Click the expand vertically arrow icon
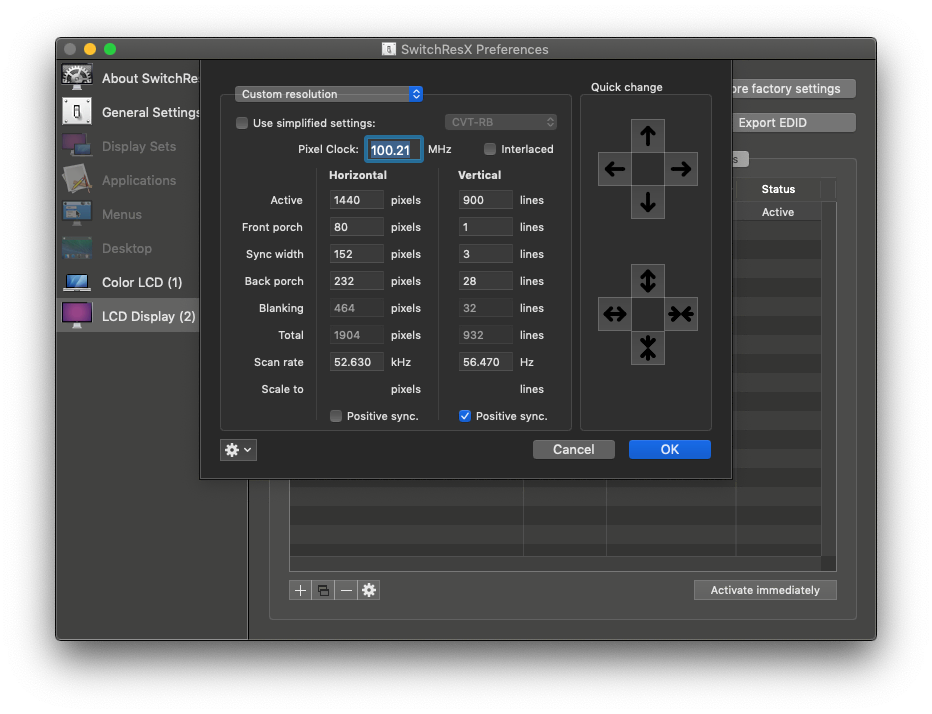The height and width of the screenshot is (714, 932). (x=648, y=281)
